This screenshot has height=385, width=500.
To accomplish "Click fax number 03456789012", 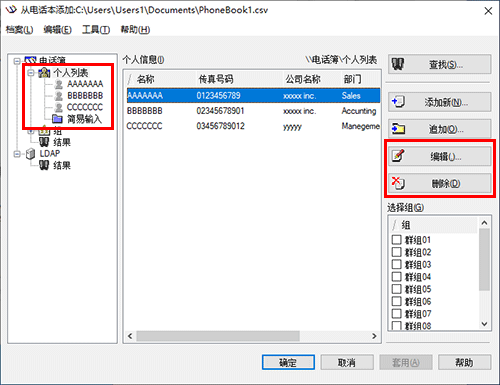I will pos(220,126).
